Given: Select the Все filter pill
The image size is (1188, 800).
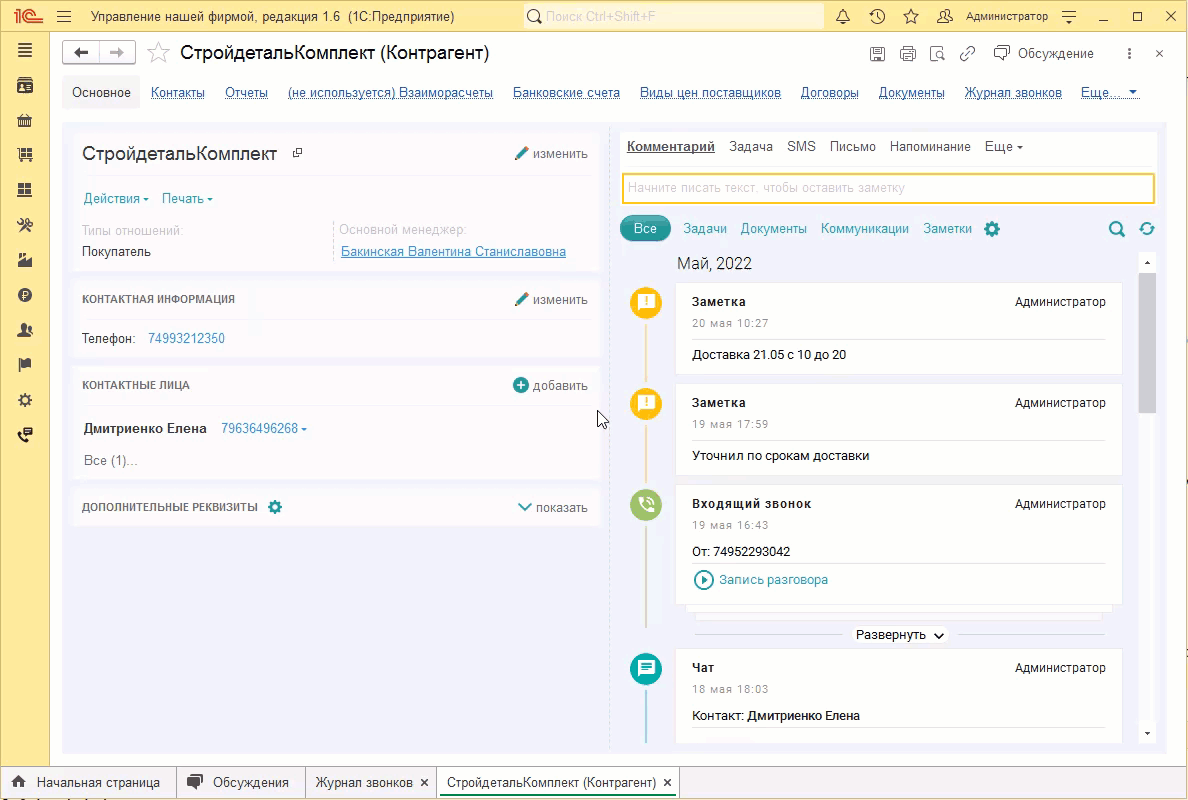Looking at the screenshot, I should pyautogui.click(x=645, y=229).
